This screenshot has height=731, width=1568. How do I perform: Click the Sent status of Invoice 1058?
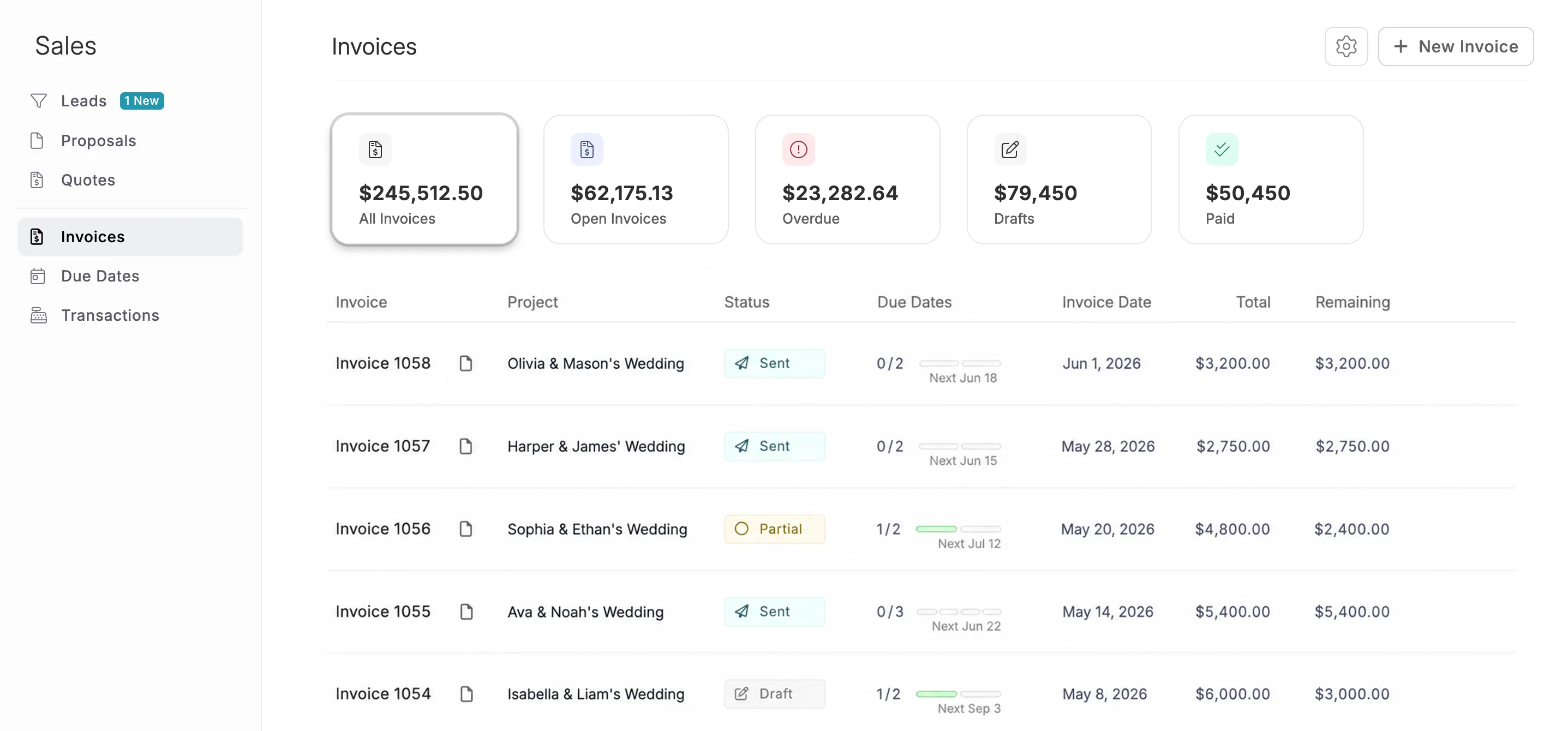(774, 363)
